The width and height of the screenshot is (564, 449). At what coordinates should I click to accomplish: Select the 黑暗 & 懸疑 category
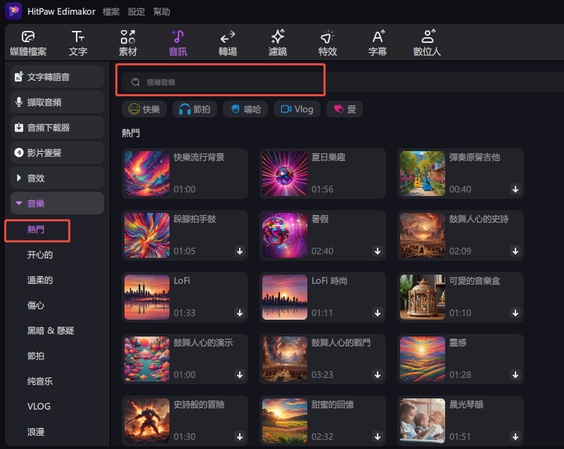[x=51, y=331]
